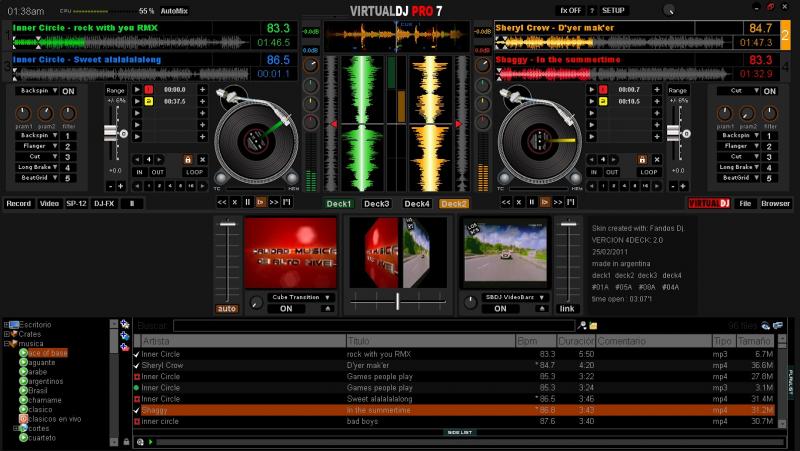Add virtual folder with star plus icon

tap(124, 324)
